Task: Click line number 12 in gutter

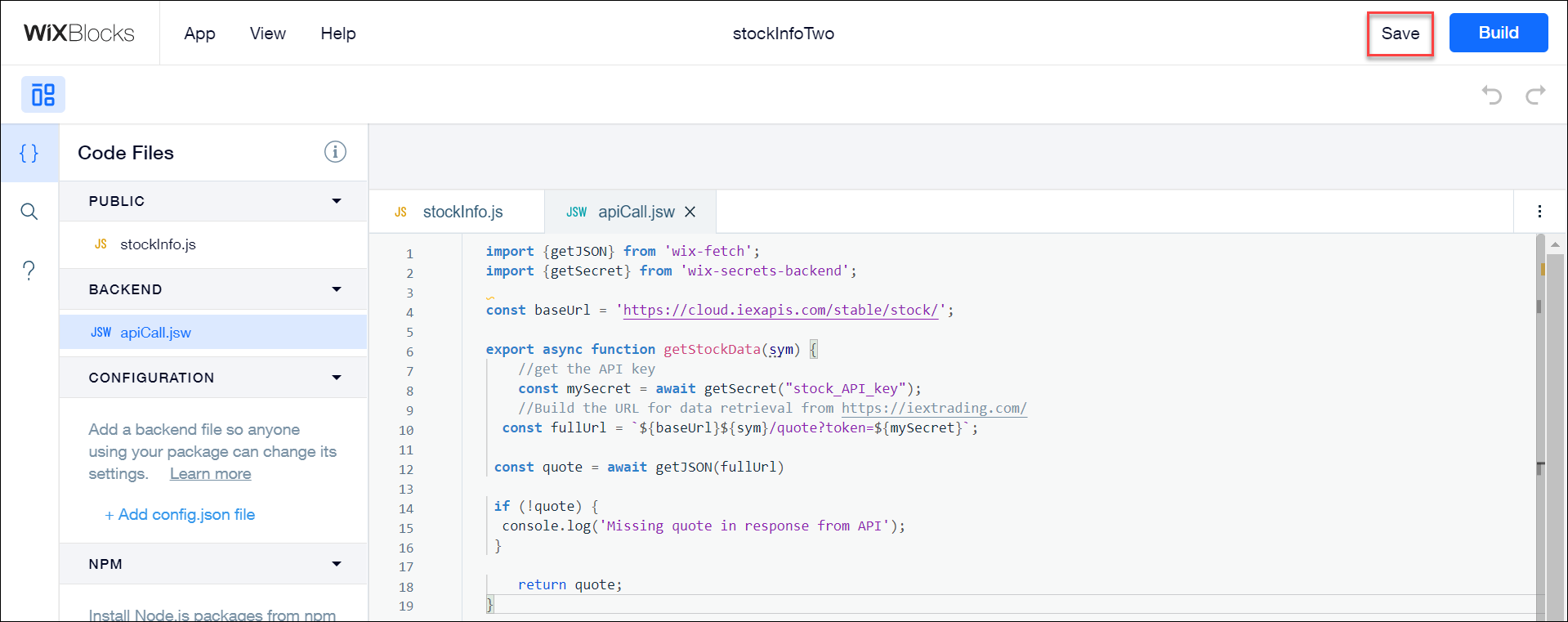Action: (x=406, y=470)
